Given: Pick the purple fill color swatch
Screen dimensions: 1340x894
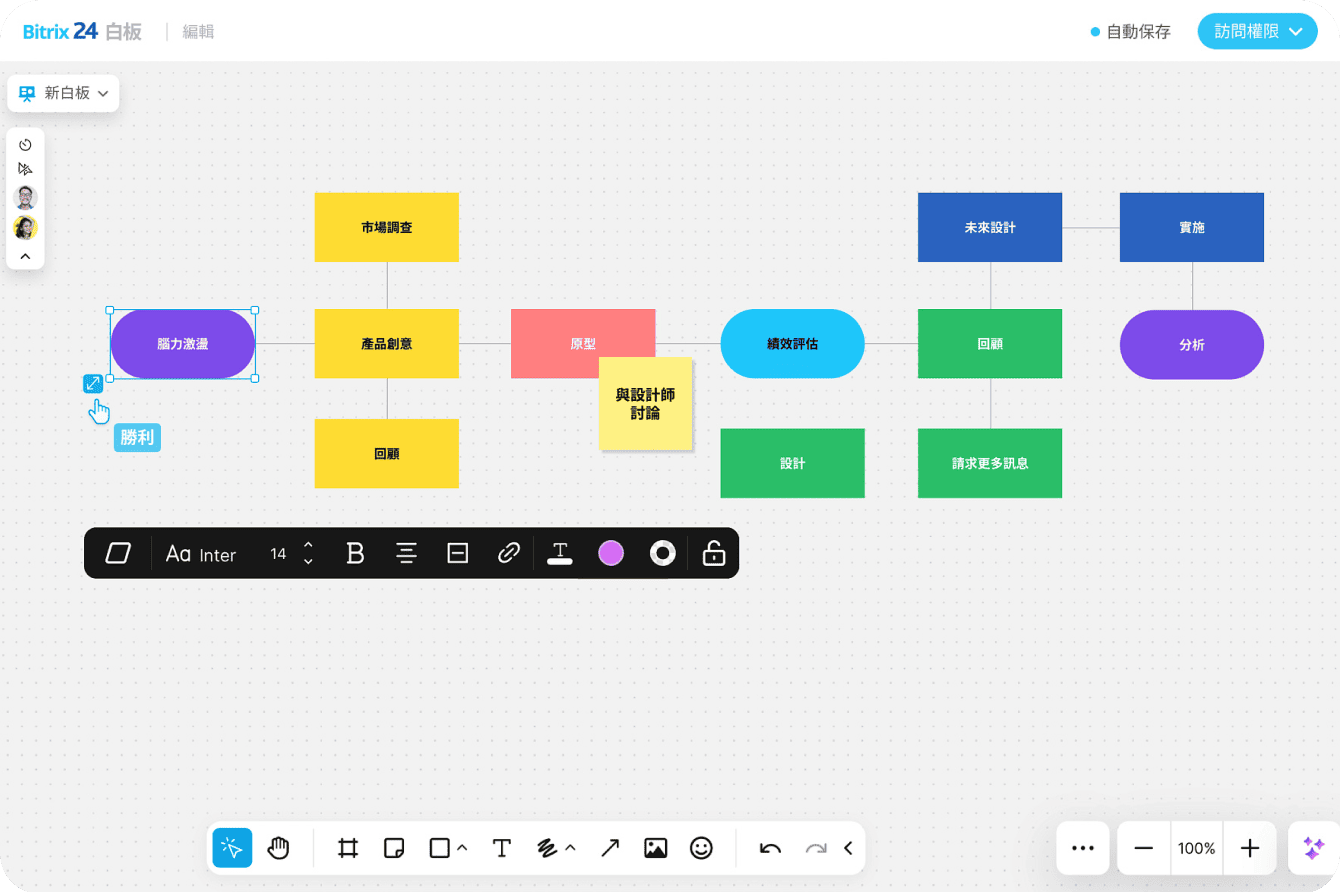Looking at the screenshot, I should (610, 553).
